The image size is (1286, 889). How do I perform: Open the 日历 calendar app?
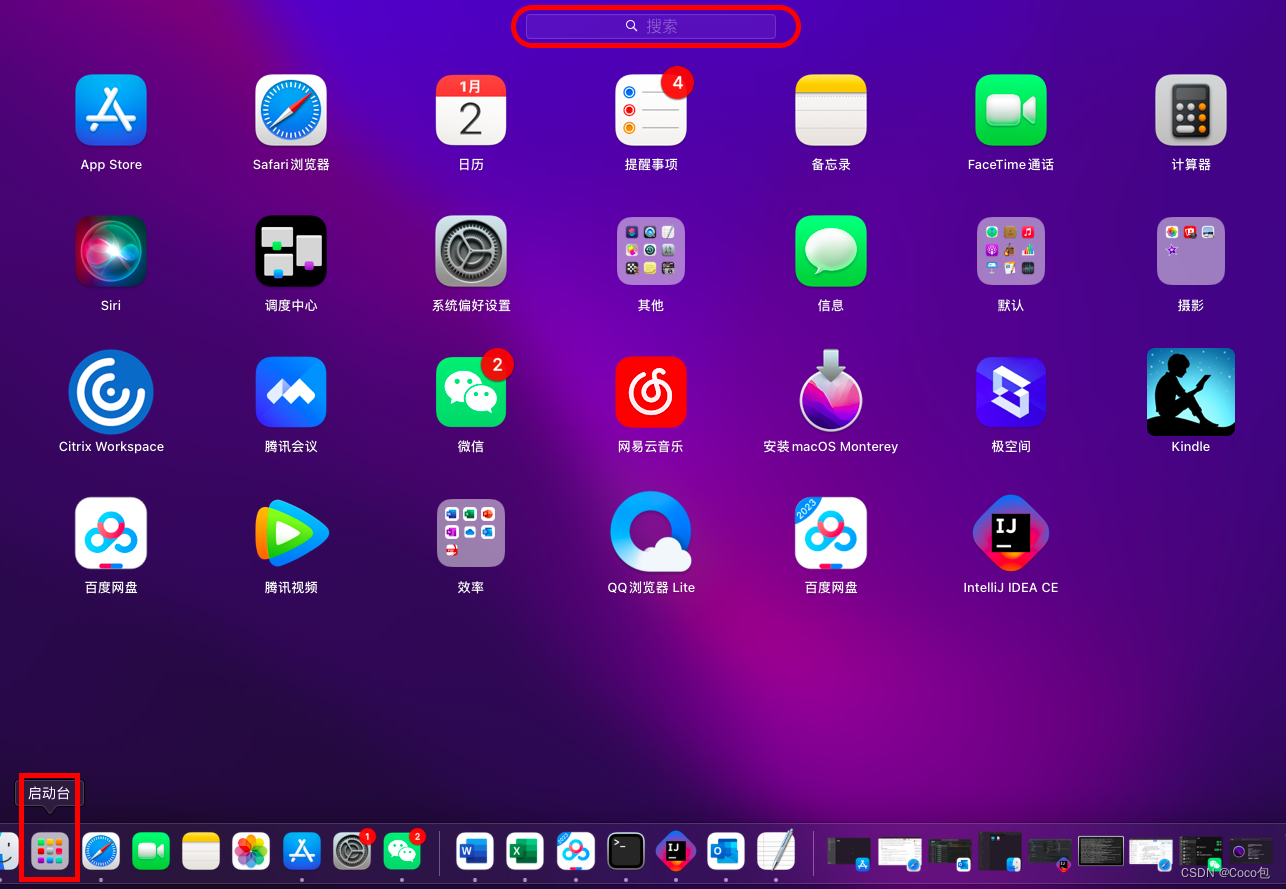click(x=471, y=110)
